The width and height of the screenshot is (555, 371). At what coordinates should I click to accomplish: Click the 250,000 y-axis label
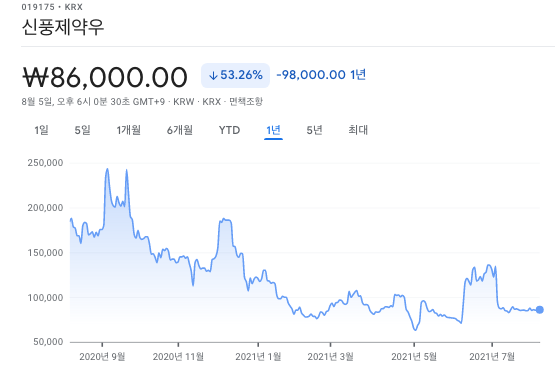(45, 163)
